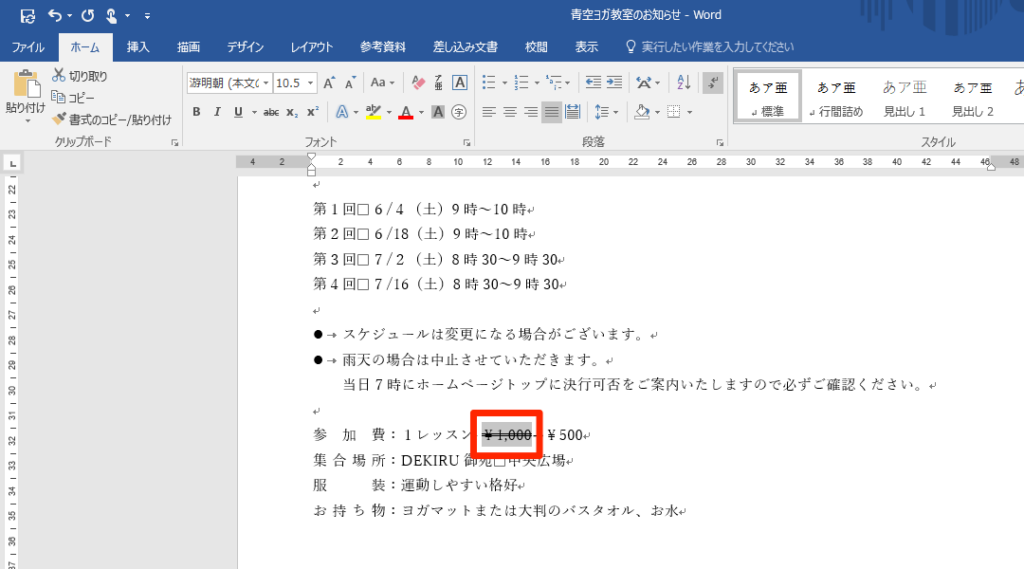This screenshot has height=569, width=1024.
Task: Click the Paste clipboard icon
Action: coord(25,85)
